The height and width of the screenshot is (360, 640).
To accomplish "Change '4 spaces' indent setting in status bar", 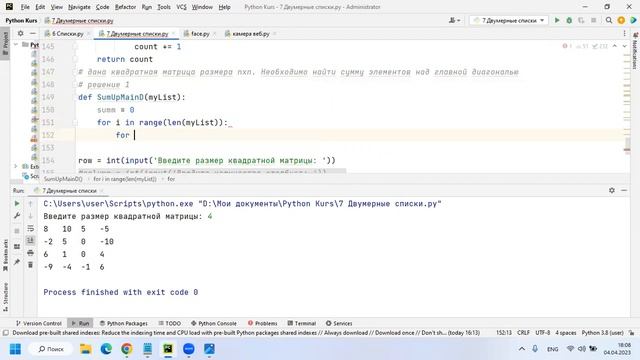I will tap(566, 333).
